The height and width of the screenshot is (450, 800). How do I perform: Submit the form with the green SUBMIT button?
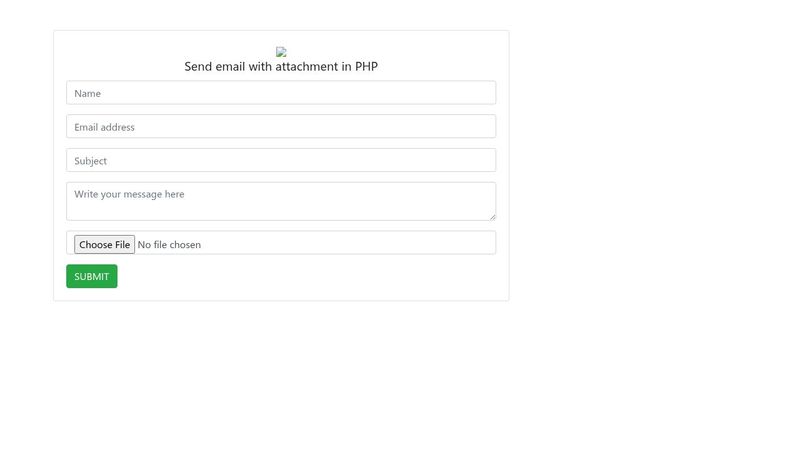(92, 276)
